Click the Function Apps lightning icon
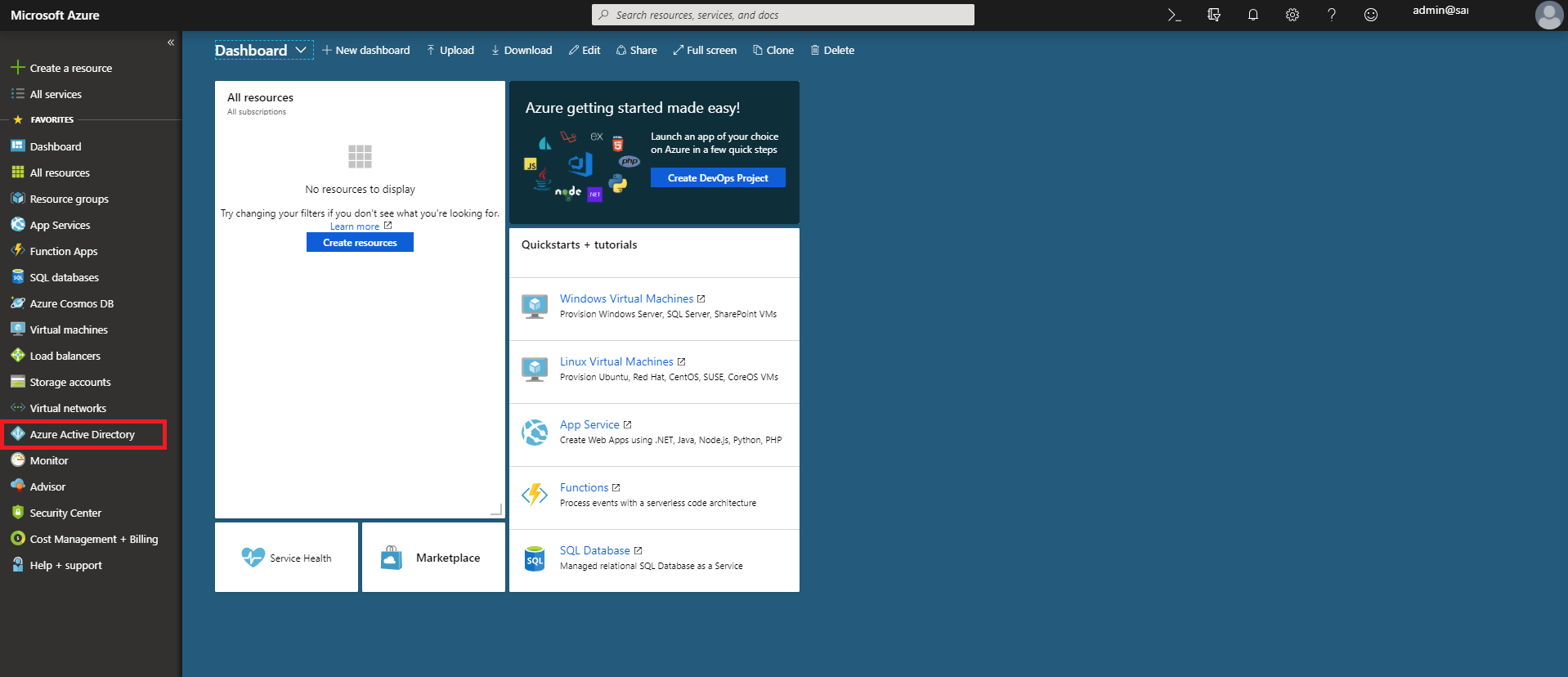Screen dimensions: 1568x677 pos(18,250)
